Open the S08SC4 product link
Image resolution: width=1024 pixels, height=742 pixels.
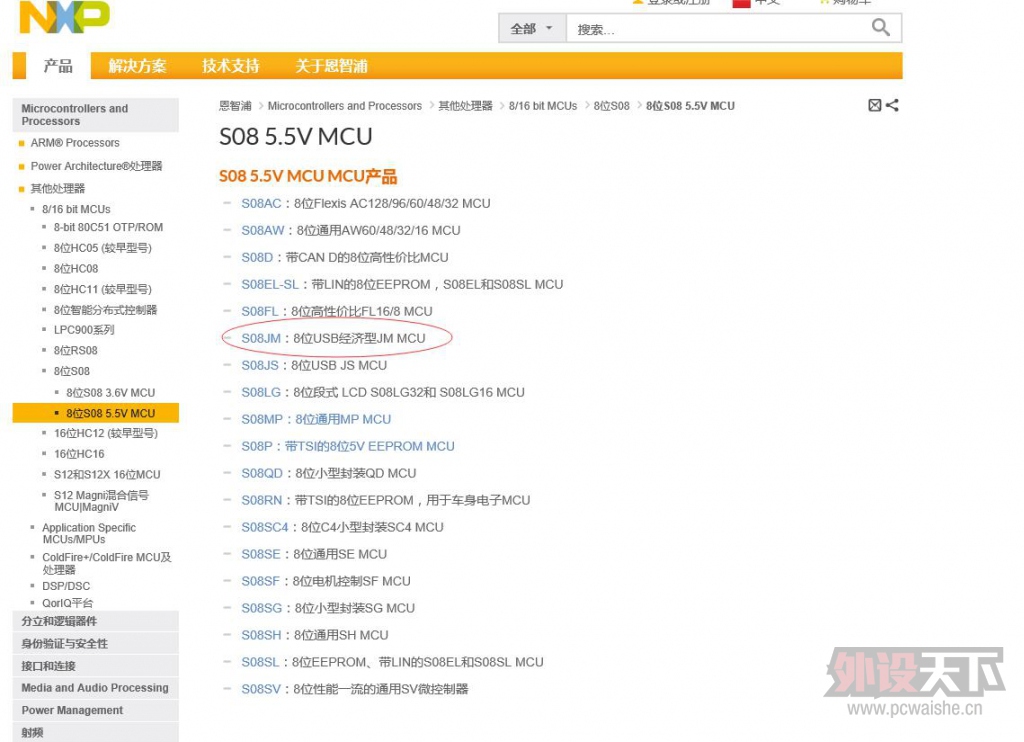264,527
